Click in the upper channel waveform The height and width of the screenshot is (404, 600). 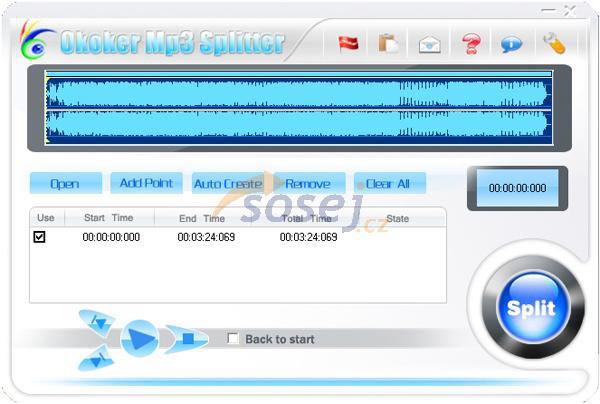[298, 93]
